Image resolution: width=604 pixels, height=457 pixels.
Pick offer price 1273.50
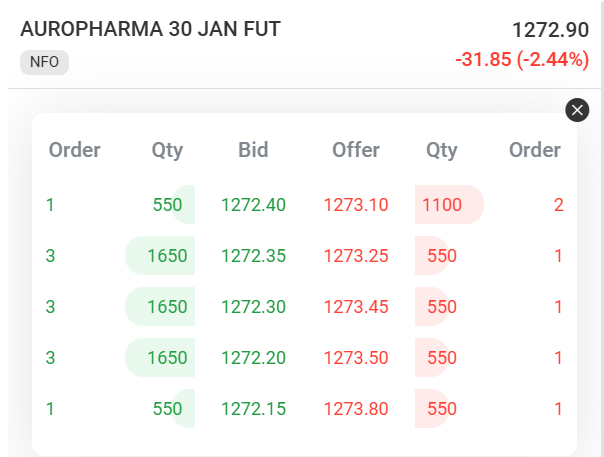(356, 358)
